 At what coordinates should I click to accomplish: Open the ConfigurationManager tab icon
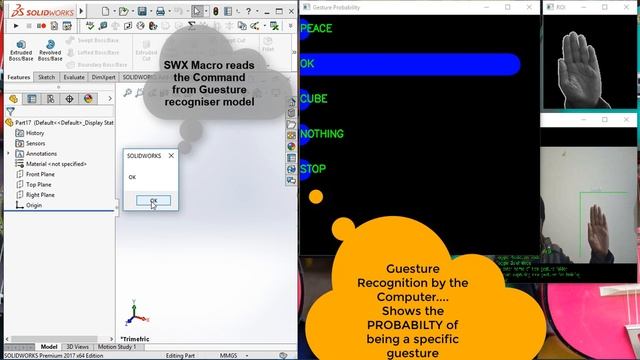tap(51, 99)
